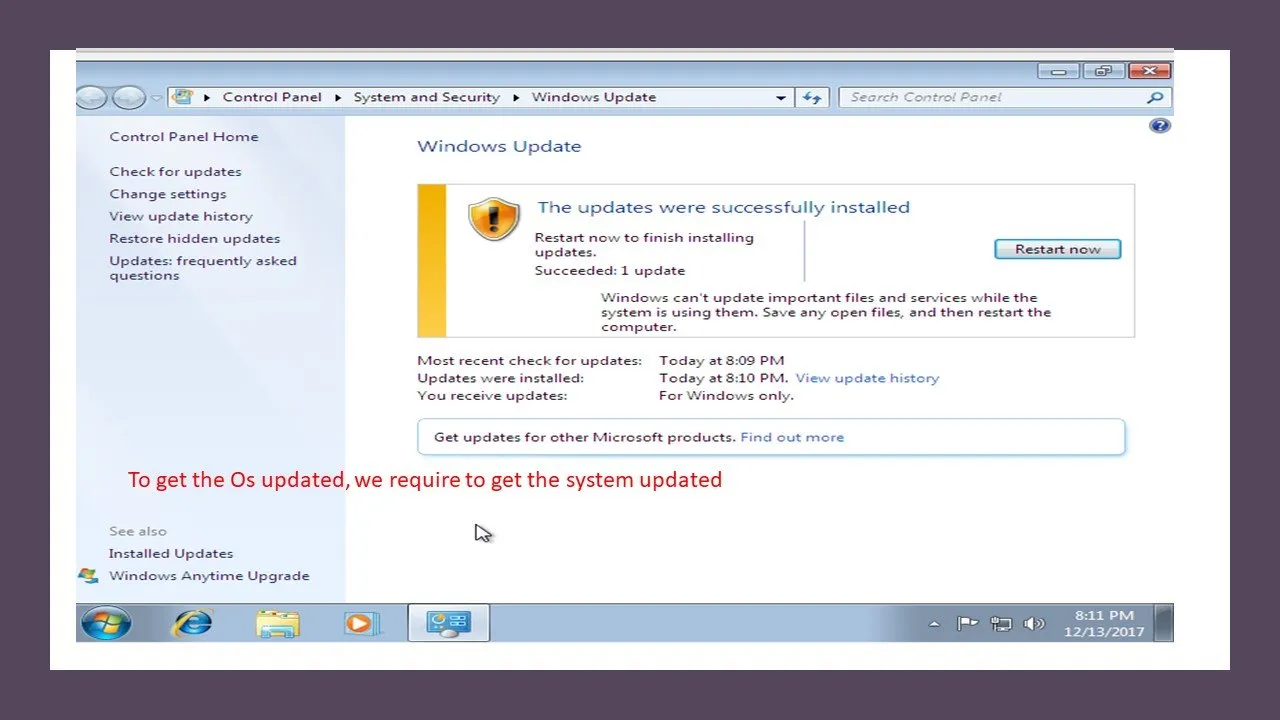Launch Internet Explorer from taskbar
Image resolution: width=1280 pixels, height=720 pixels.
192,623
